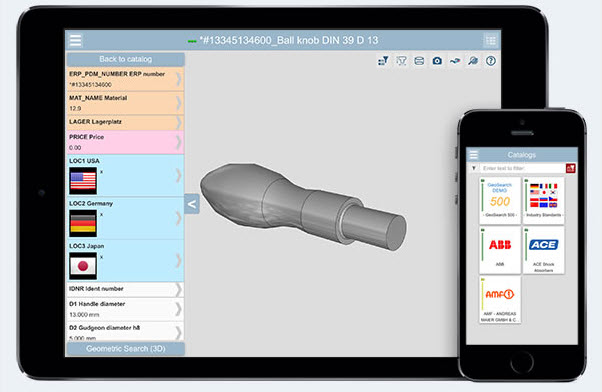Viewport: 602px width, 392px height.
Task: Click Back to catalog button
Action: point(126,59)
